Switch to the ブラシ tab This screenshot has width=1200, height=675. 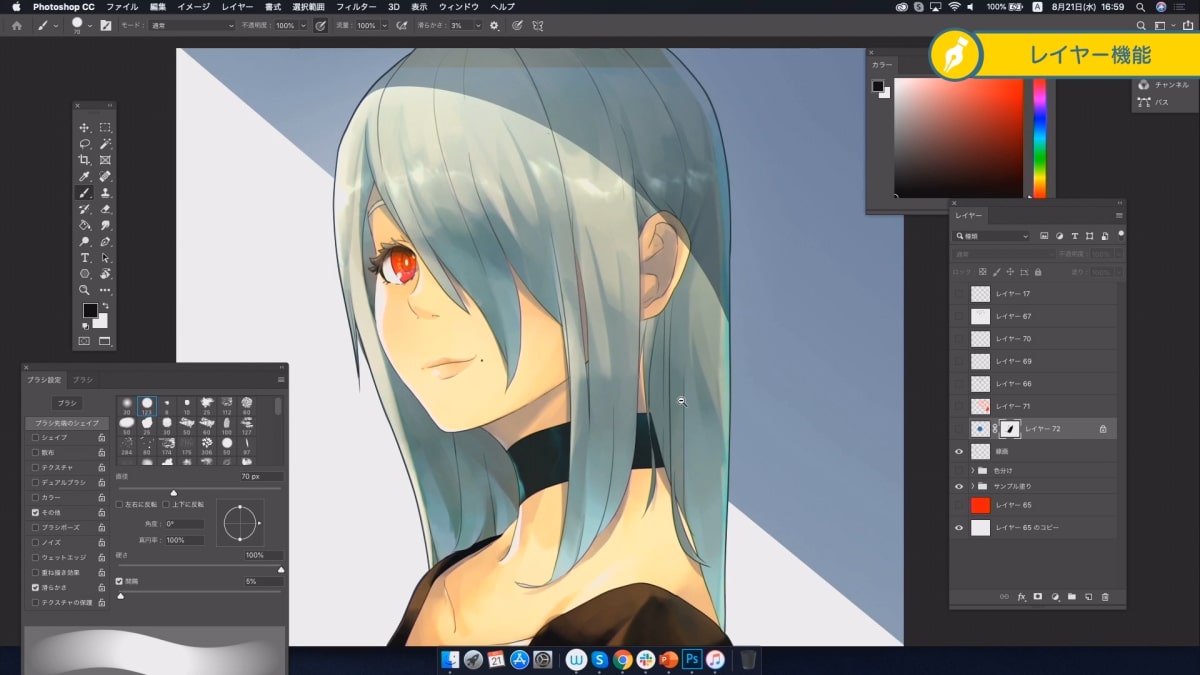click(x=82, y=380)
